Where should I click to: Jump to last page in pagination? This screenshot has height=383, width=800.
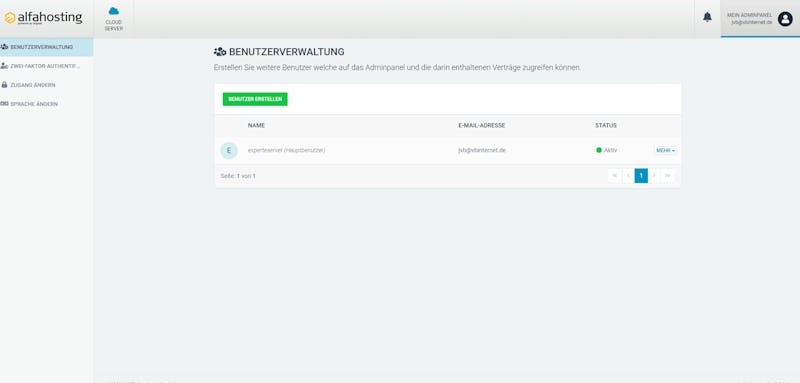668,176
